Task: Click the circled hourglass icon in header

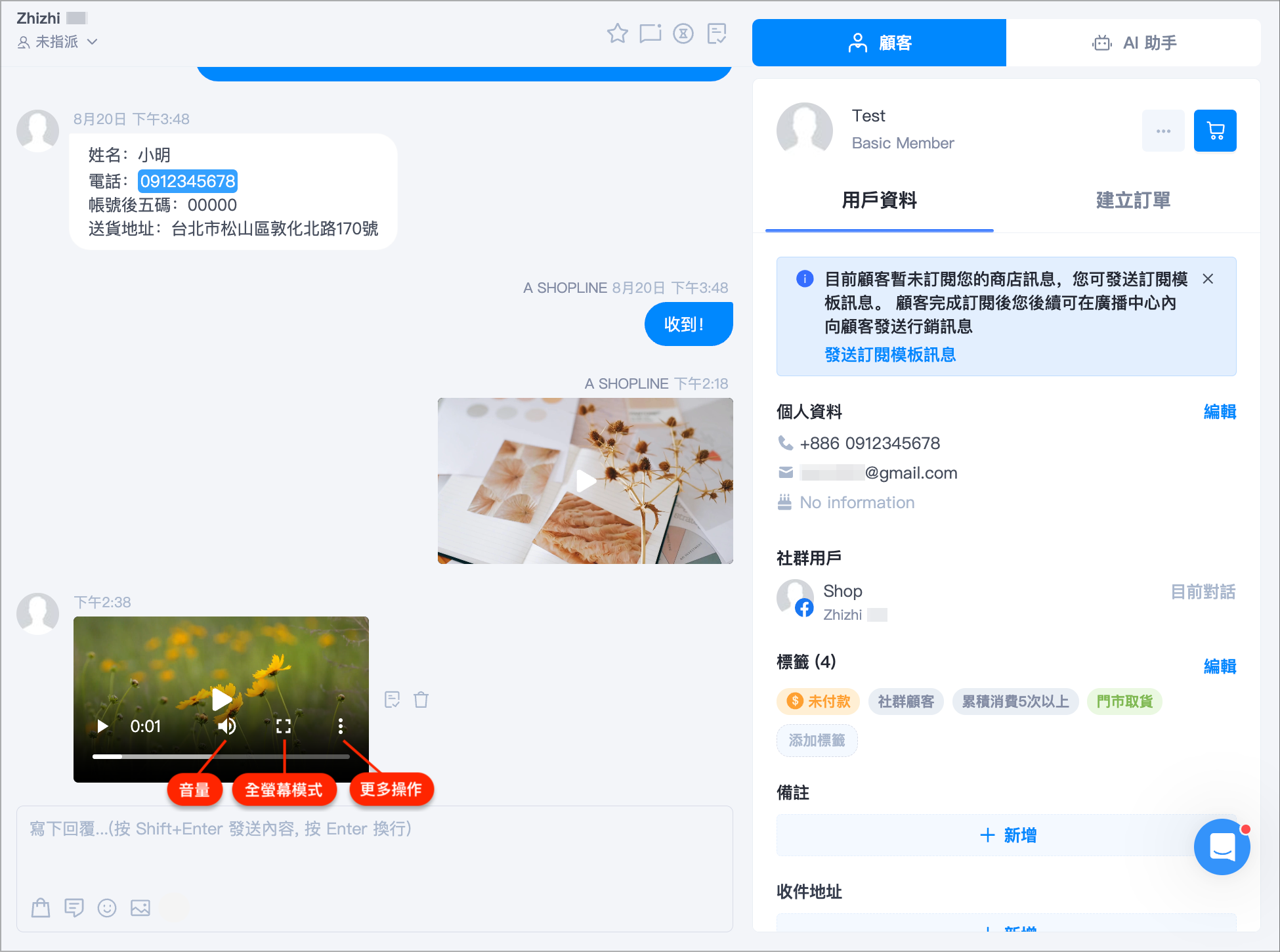Action: pyautogui.click(x=683, y=33)
